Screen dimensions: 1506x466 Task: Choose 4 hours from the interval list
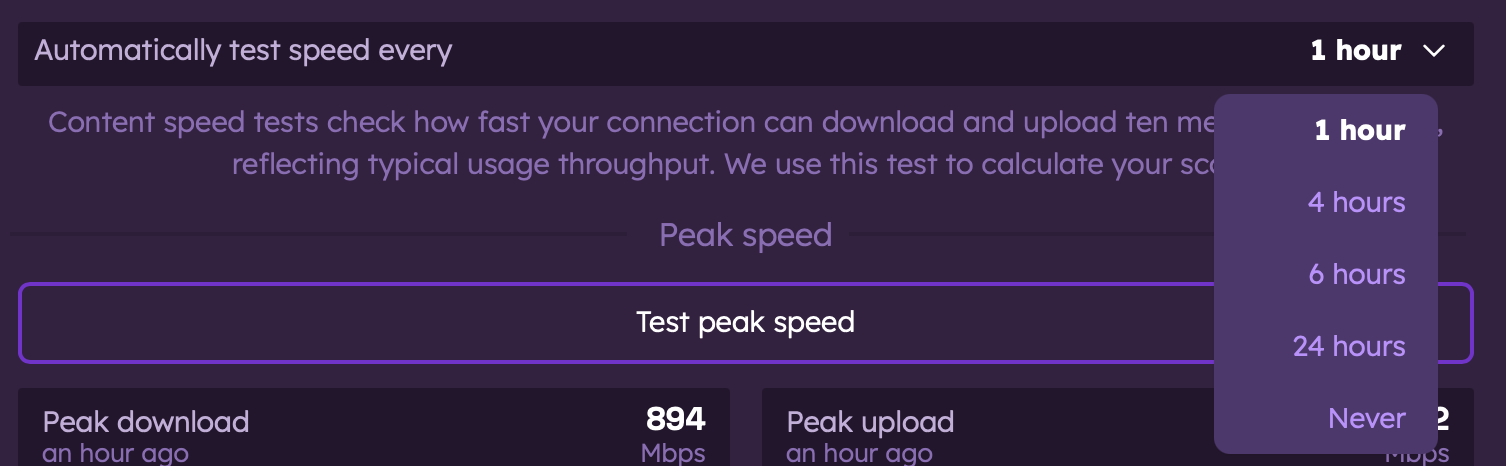point(1356,202)
